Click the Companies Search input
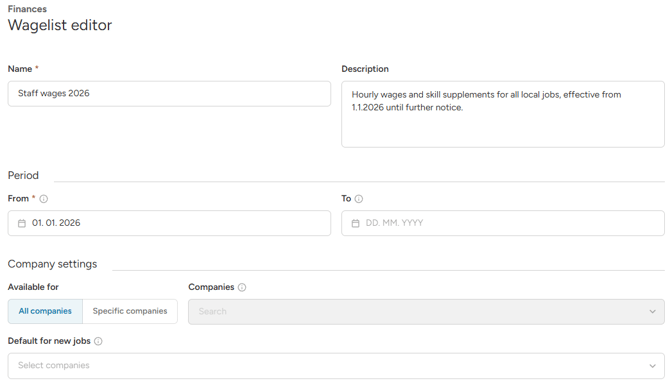 pos(426,311)
